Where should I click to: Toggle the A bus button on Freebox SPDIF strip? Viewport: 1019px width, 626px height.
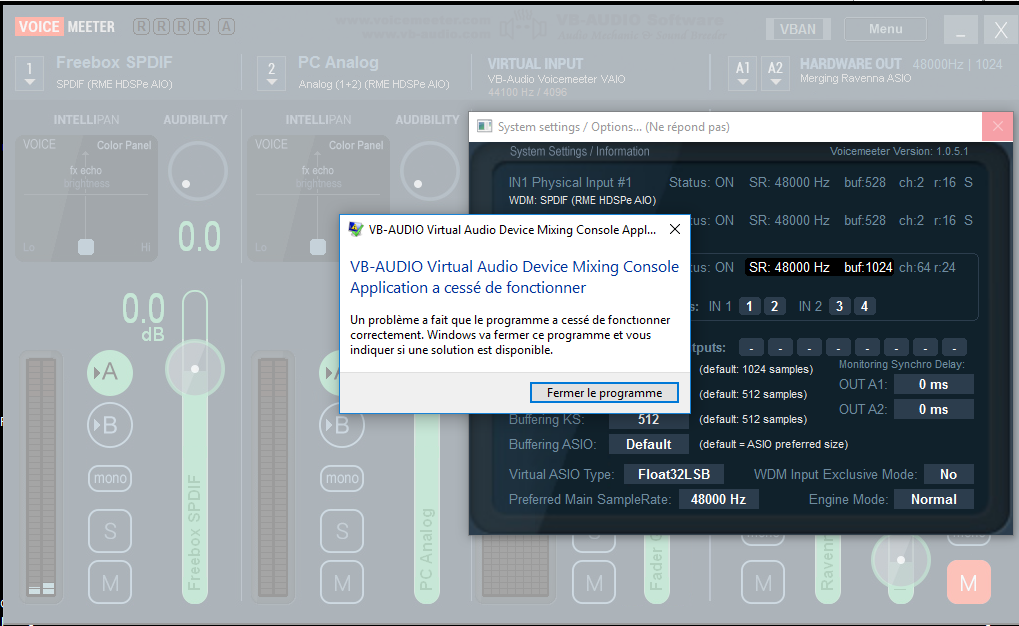(x=110, y=372)
